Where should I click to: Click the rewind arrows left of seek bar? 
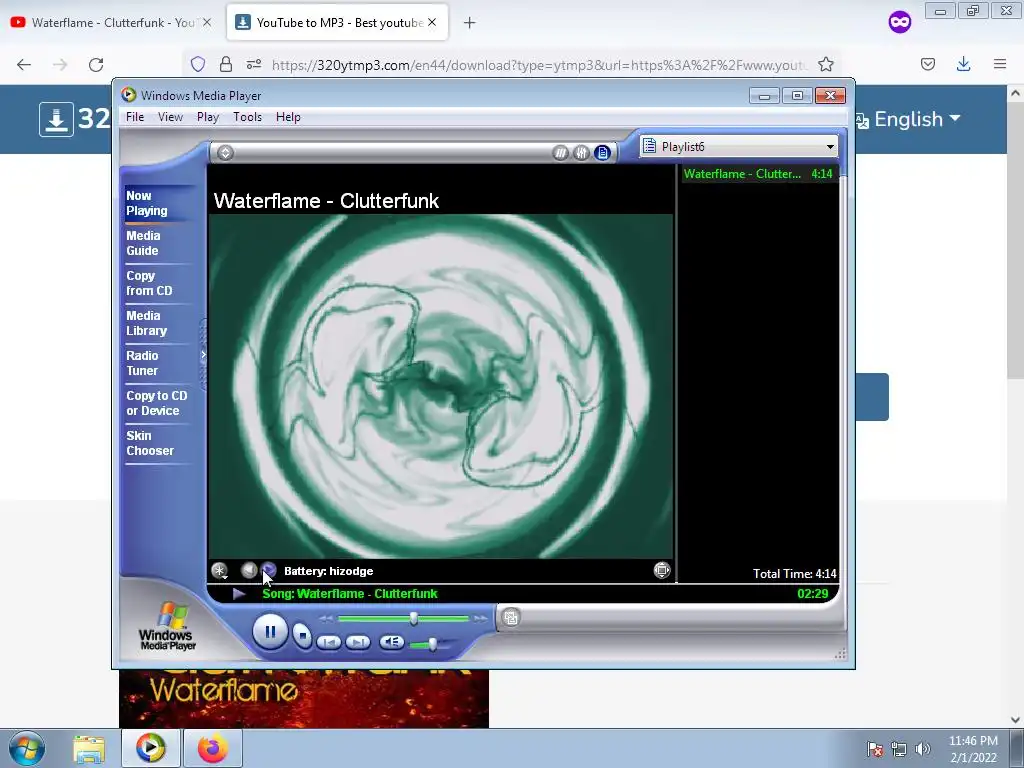pyautogui.click(x=327, y=618)
